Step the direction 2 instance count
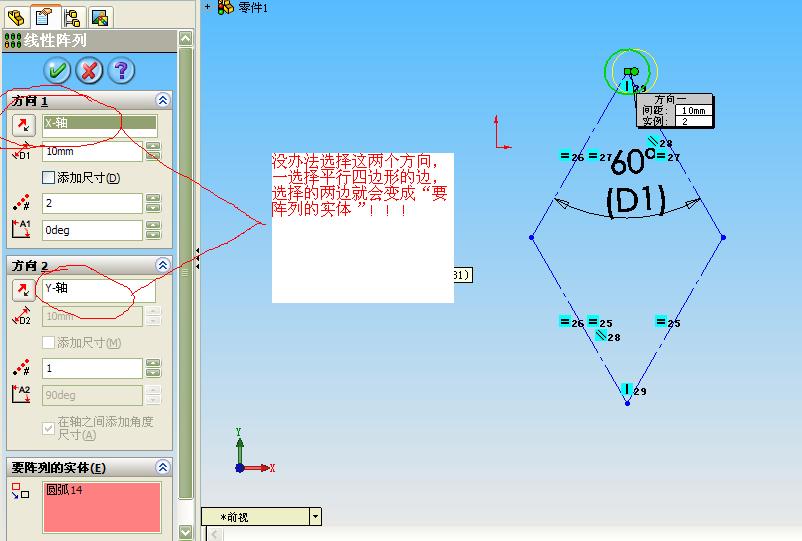The width and height of the screenshot is (802, 541). click(x=153, y=368)
